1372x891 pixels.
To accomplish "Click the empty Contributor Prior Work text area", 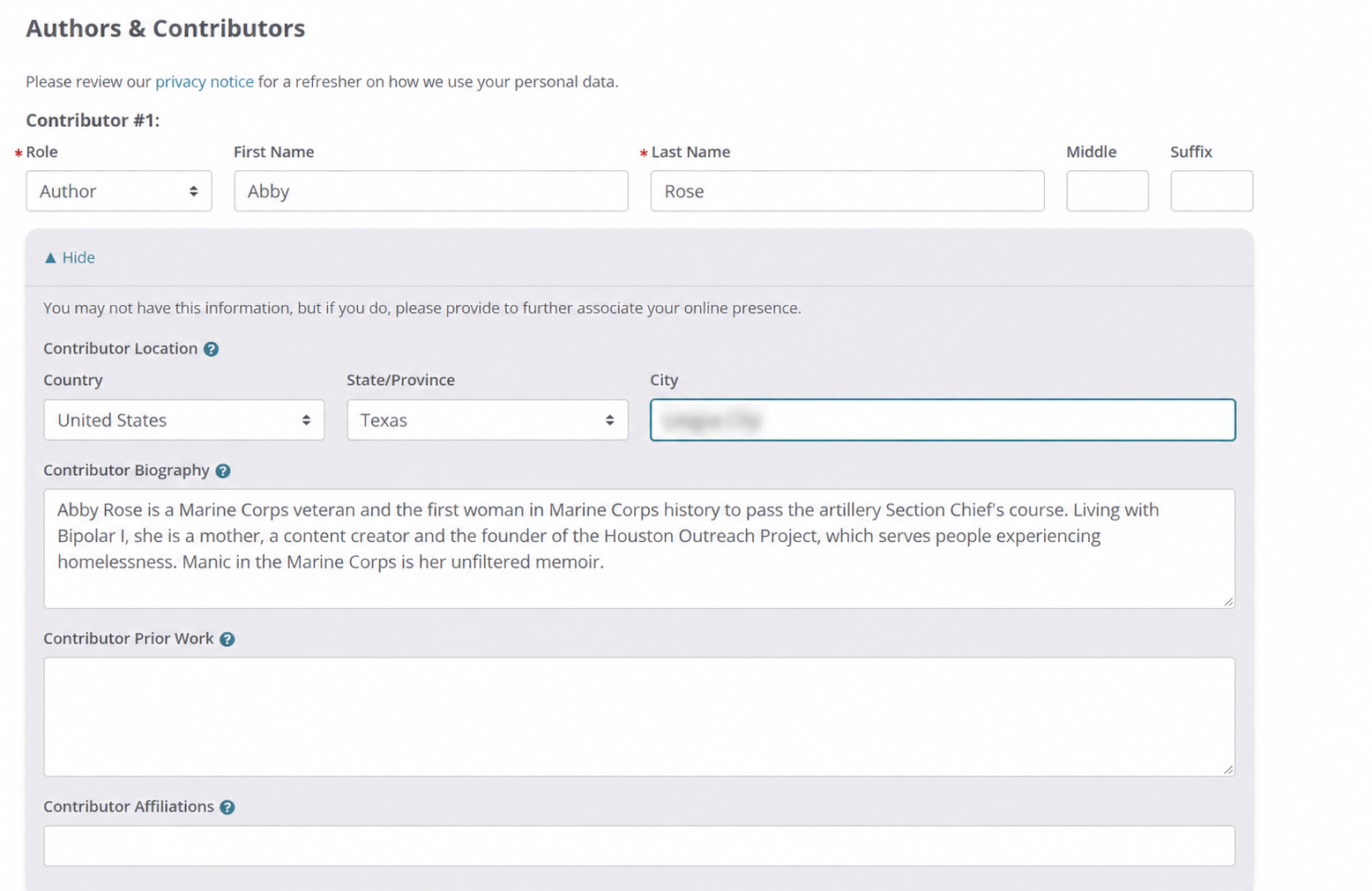I will click(639, 717).
